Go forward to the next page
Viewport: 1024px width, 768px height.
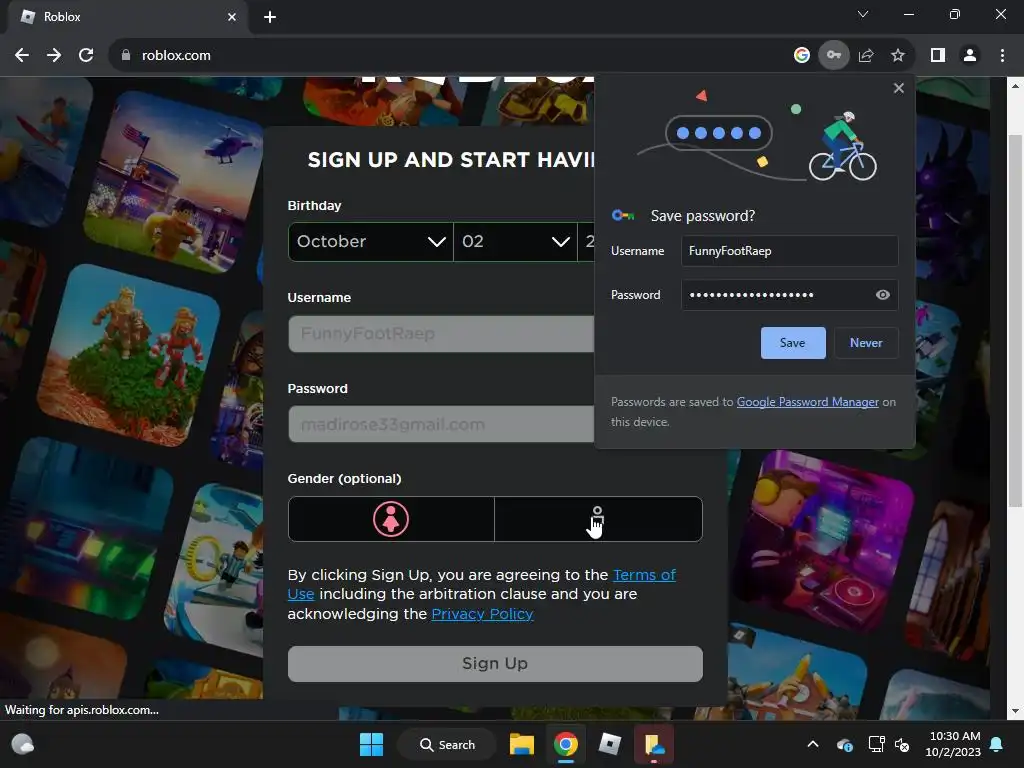coord(54,56)
